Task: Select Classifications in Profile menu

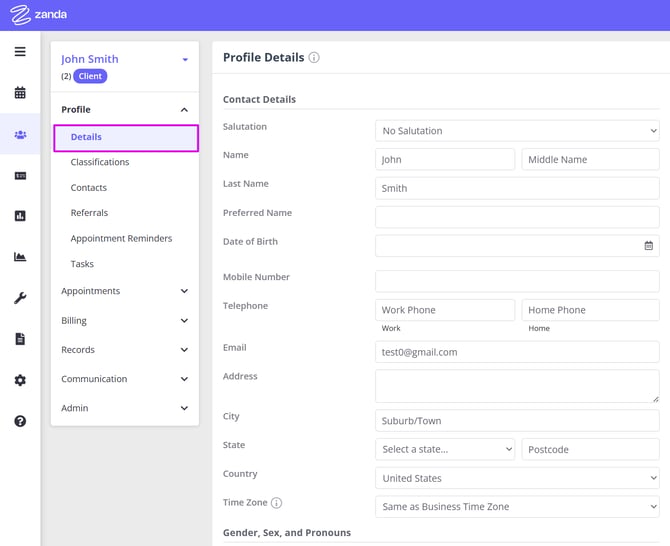Action: (x=100, y=162)
